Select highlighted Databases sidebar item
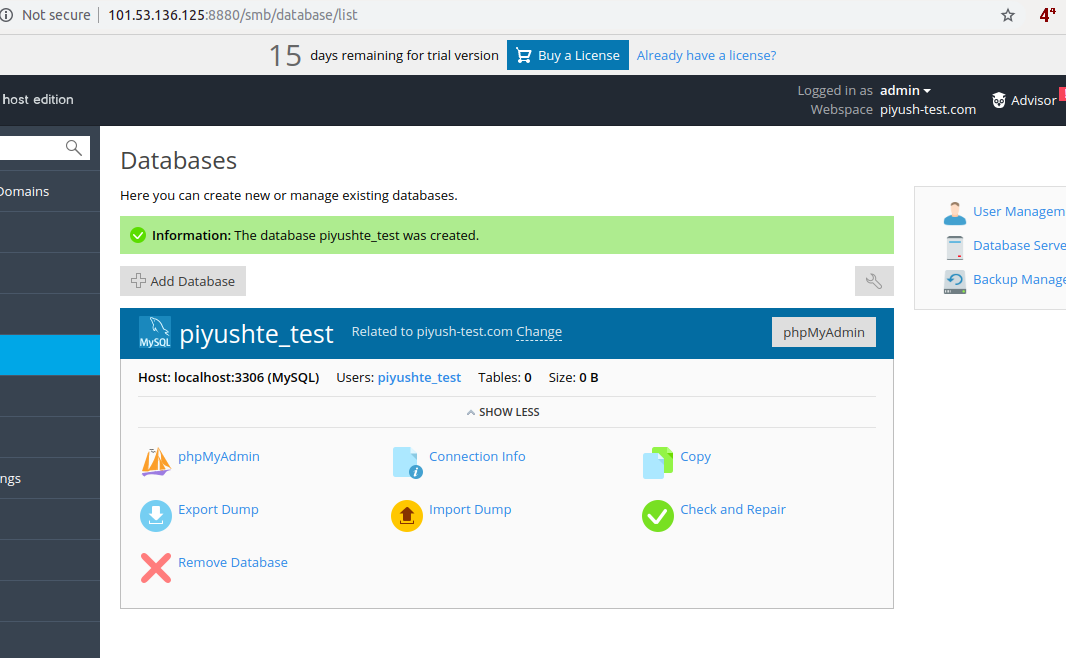Screen dimensions: 1066x658 50,355
